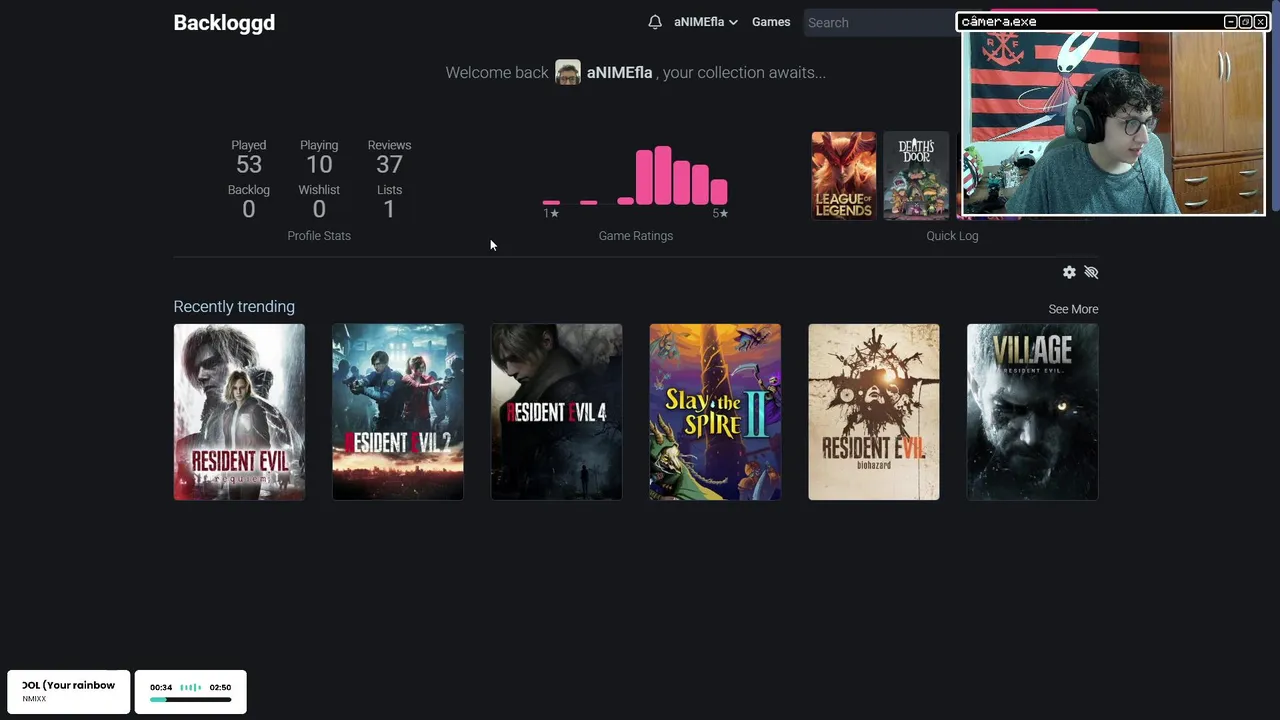Click the Search input field
Screen dimensions: 1280x720
[880, 22]
